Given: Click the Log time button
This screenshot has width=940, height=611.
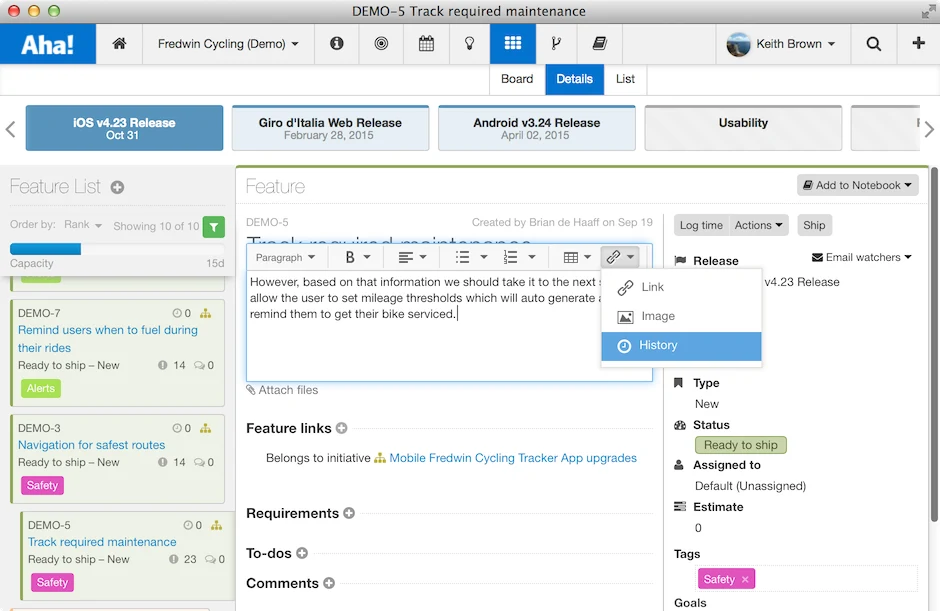Looking at the screenshot, I should [x=701, y=225].
